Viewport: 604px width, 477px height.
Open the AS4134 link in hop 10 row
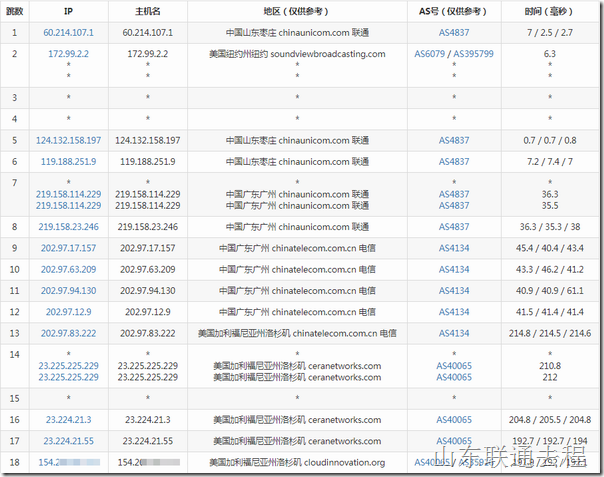[454, 269]
